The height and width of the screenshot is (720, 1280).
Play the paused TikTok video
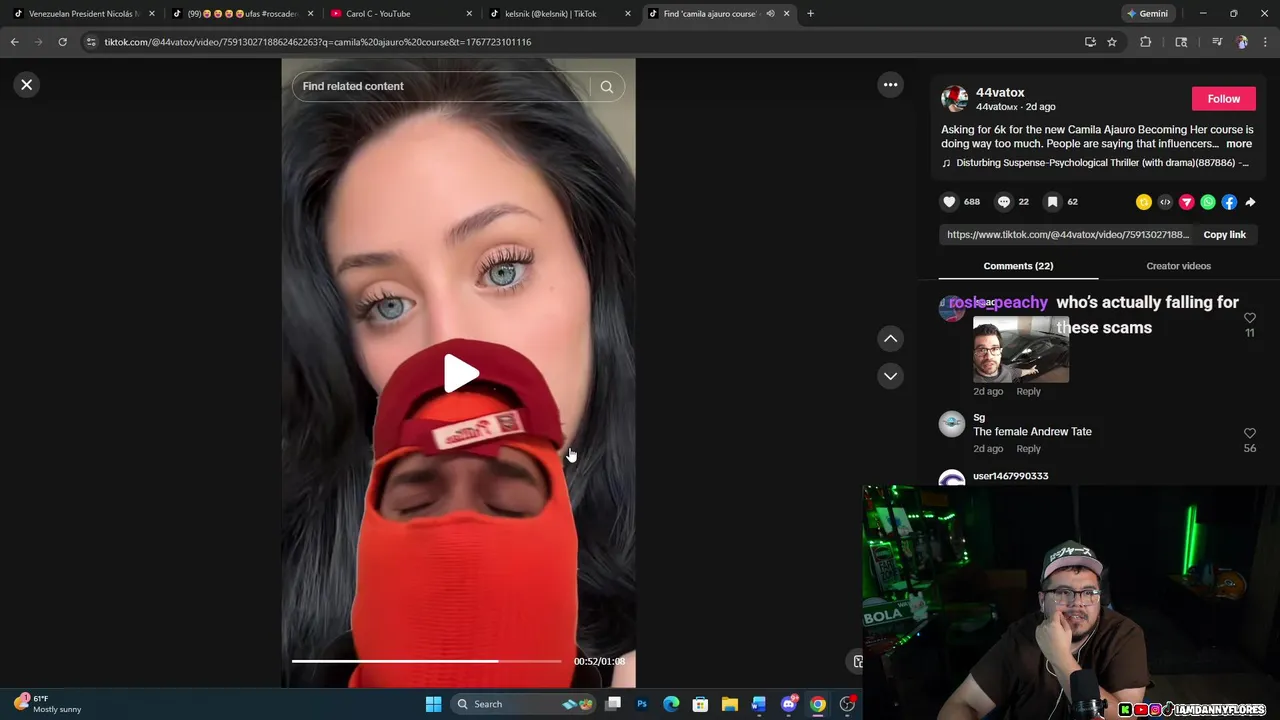461,373
